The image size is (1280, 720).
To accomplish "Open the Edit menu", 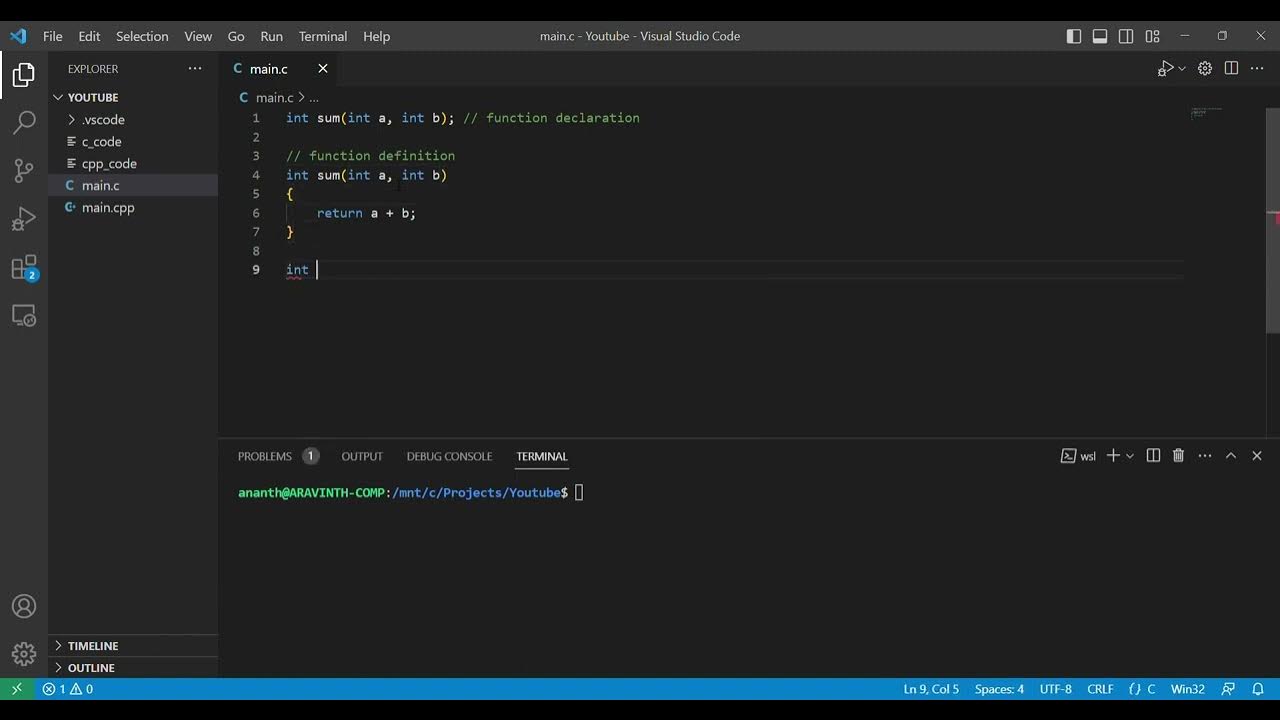I will coord(89,36).
